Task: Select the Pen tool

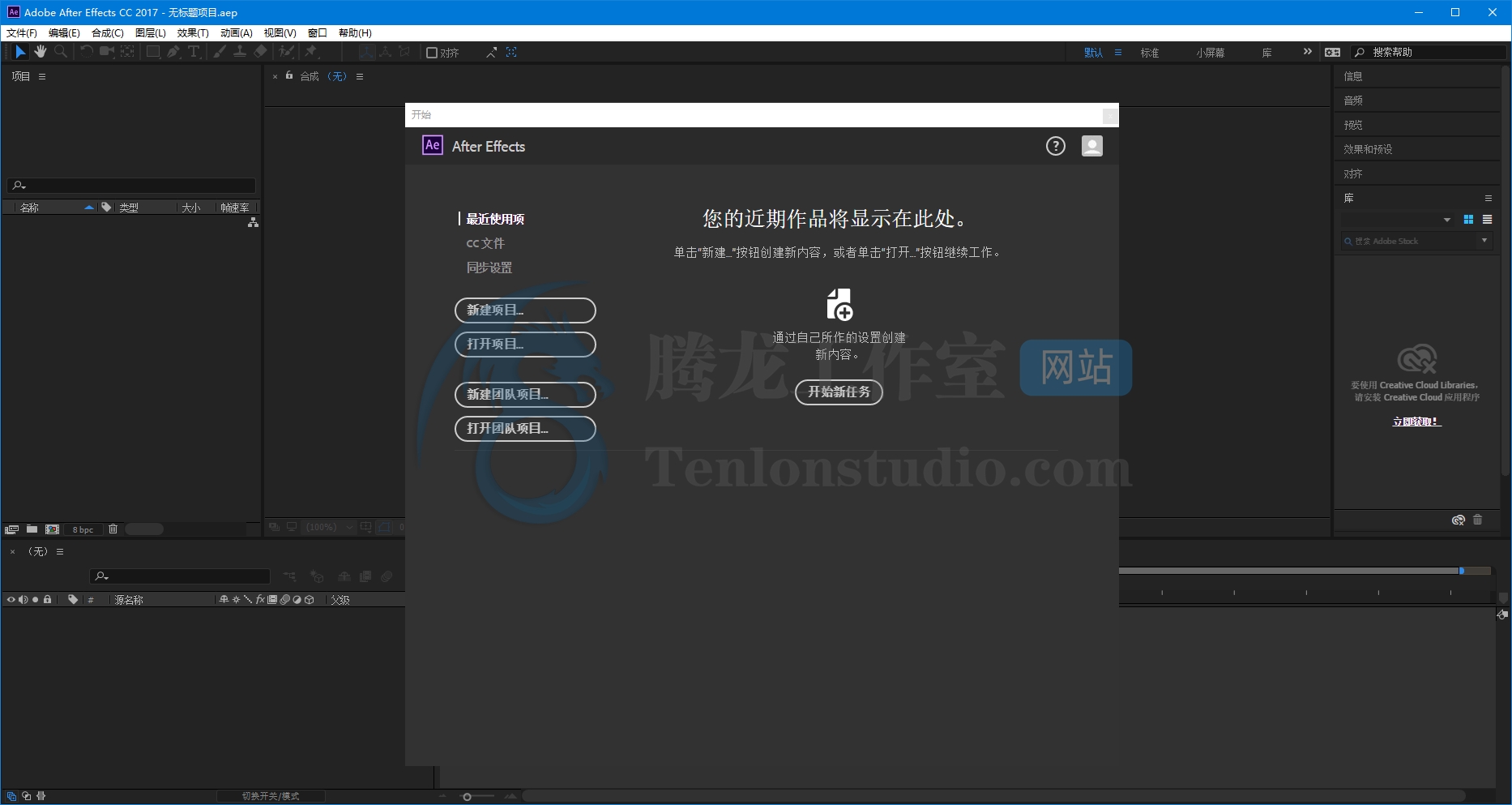Action: click(x=173, y=52)
